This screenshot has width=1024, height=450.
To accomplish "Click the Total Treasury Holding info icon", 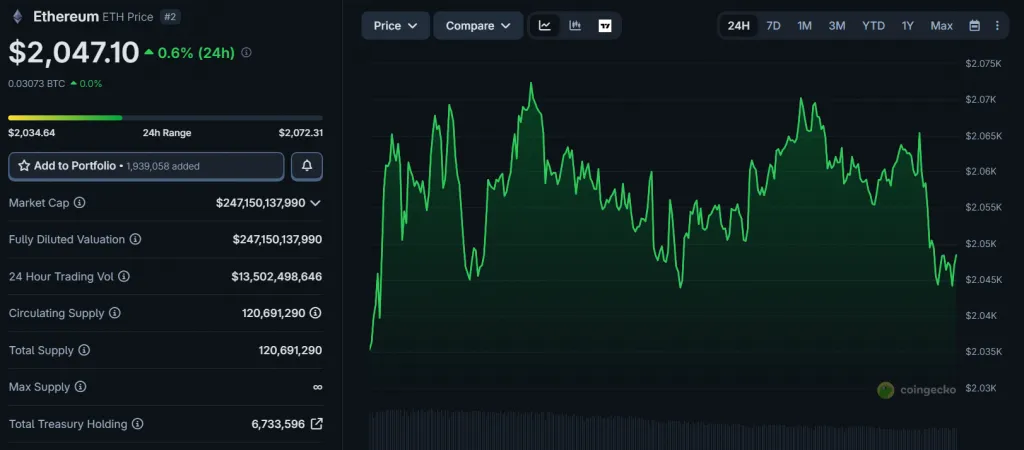I will [137, 424].
